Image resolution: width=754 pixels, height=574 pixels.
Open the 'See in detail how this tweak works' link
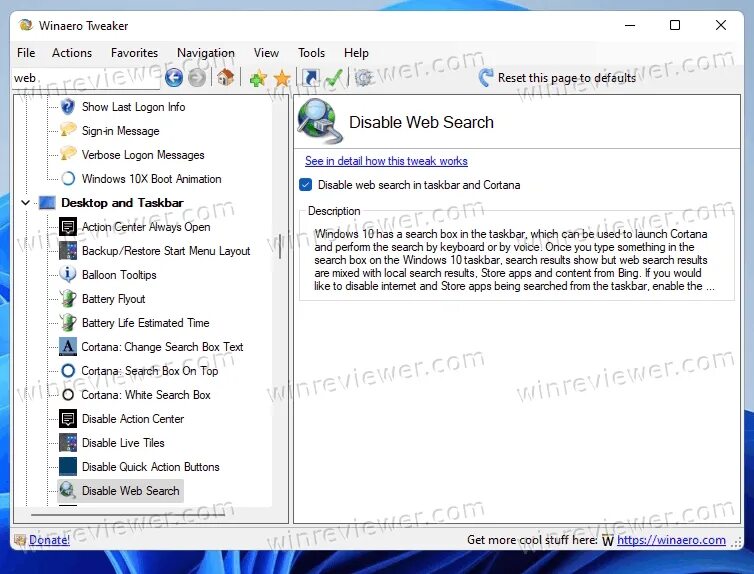386,161
